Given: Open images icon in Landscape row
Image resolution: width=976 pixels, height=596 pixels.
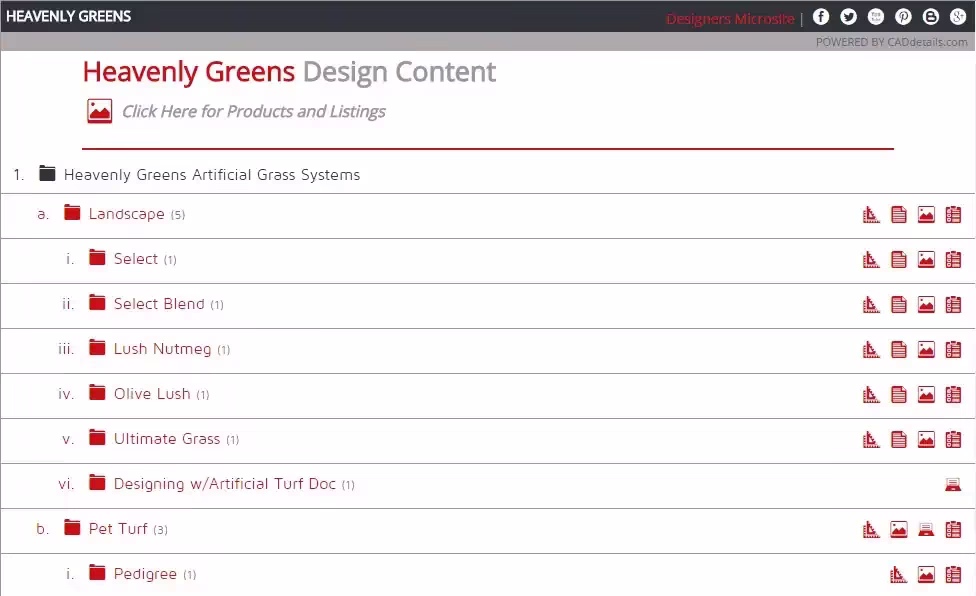Looking at the screenshot, I should [926, 215].
